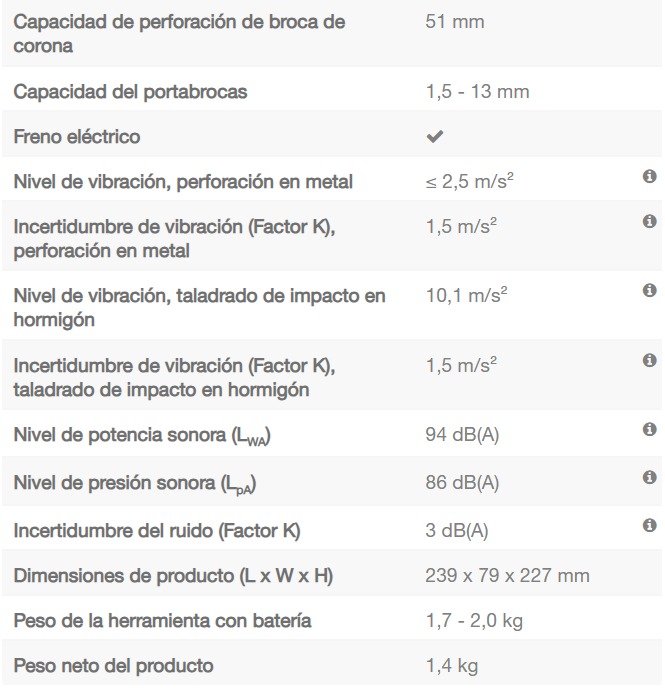Image resolution: width=665 pixels, height=691 pixels.
Task: Click the Incertidumbre del ruido label
Action: [x=157, y=531]
